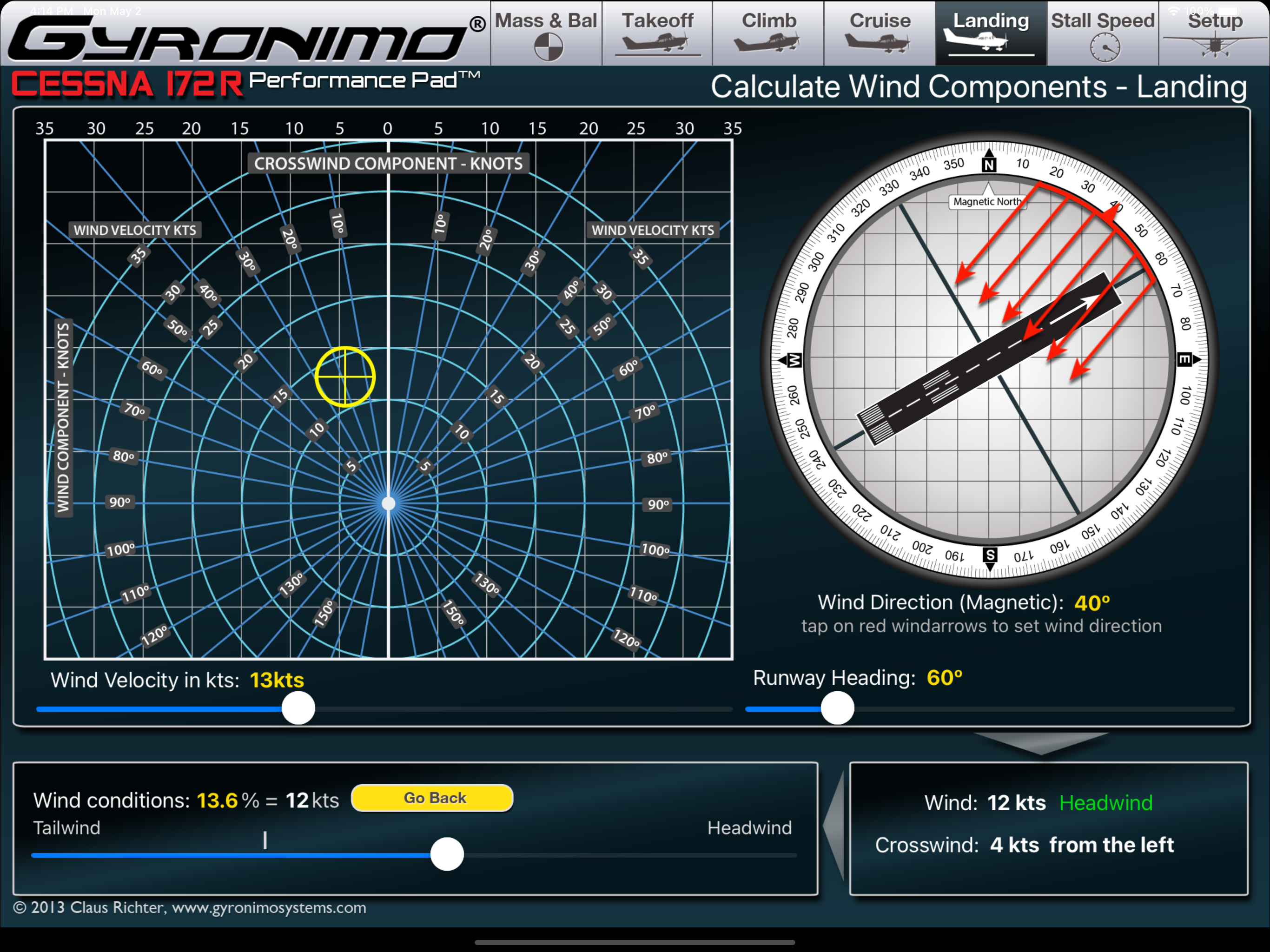
Task: Click the Cessna 172R title
Action: point(127,84)
